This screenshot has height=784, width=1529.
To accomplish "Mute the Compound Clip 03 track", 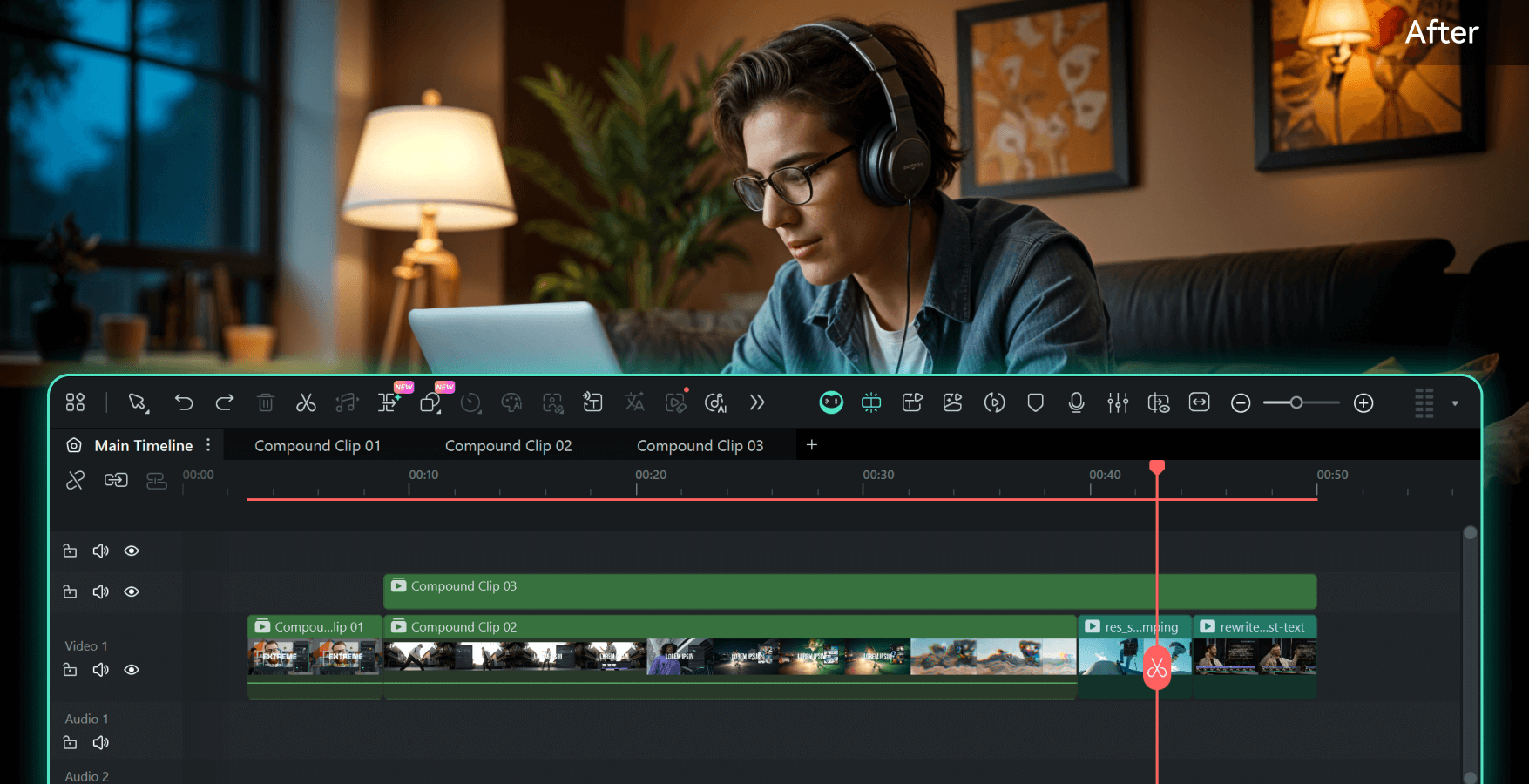I will (101, 591).
